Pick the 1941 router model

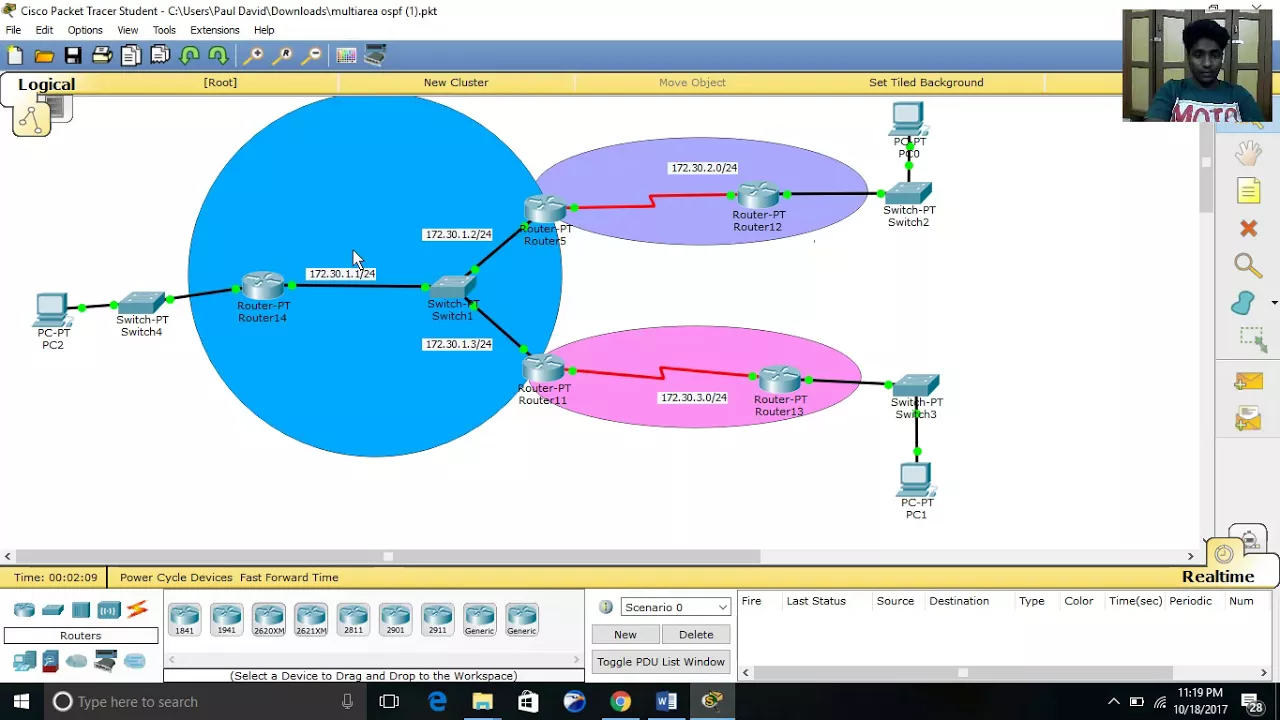click(x=226, y=620)
